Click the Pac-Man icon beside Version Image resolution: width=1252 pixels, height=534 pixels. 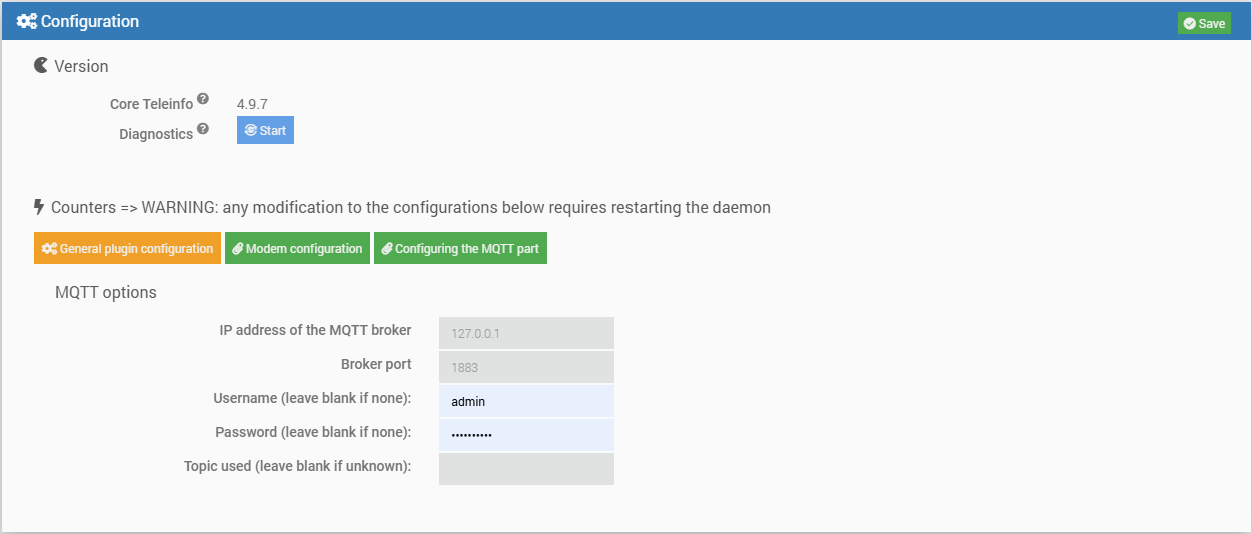(x=41, y=66)
